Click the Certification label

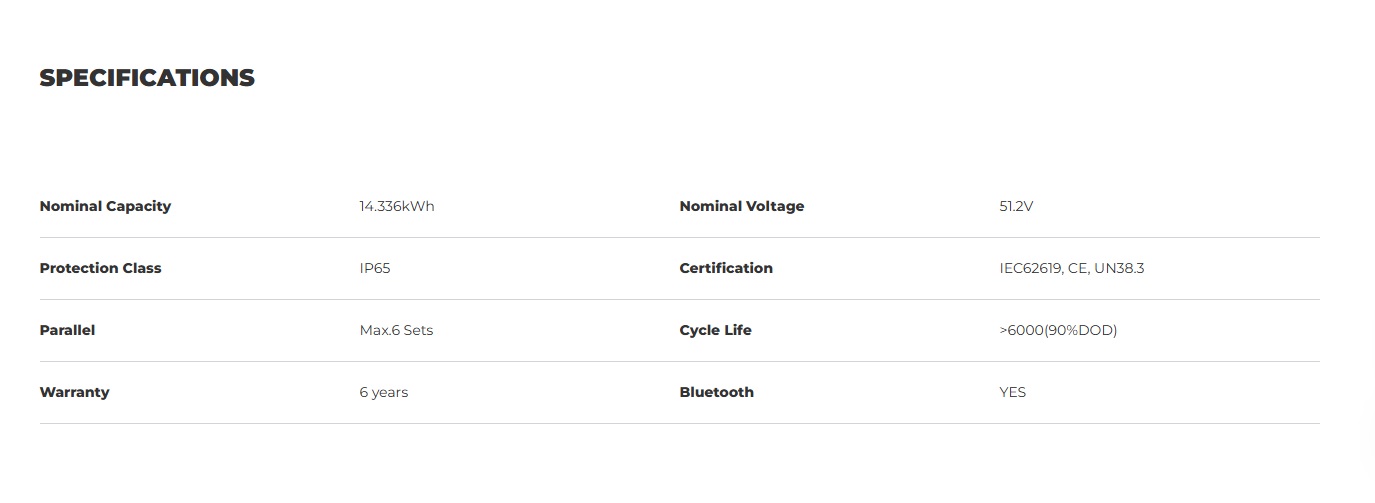[x=725, y=268]
